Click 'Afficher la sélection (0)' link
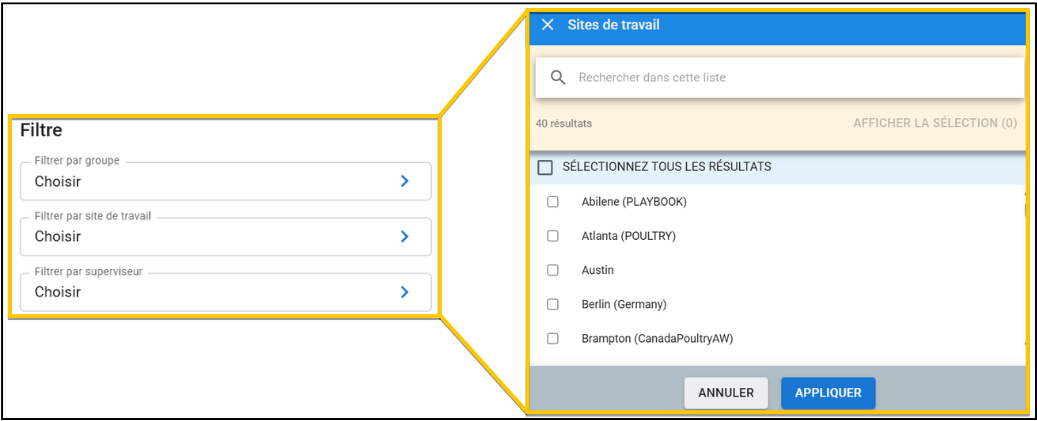The height and width of the screenshot is (421, 1037). click(934, 123)
